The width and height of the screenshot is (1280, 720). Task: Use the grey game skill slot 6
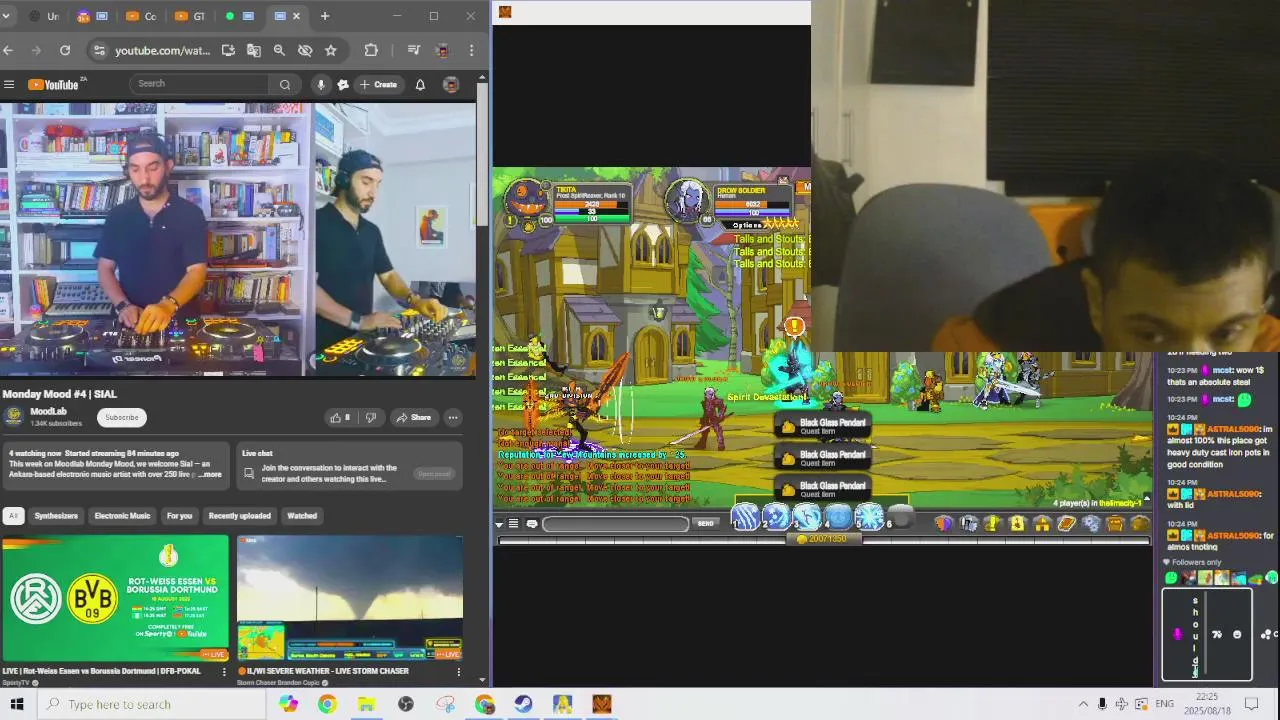pyautogui.click(x=900, y=517)
